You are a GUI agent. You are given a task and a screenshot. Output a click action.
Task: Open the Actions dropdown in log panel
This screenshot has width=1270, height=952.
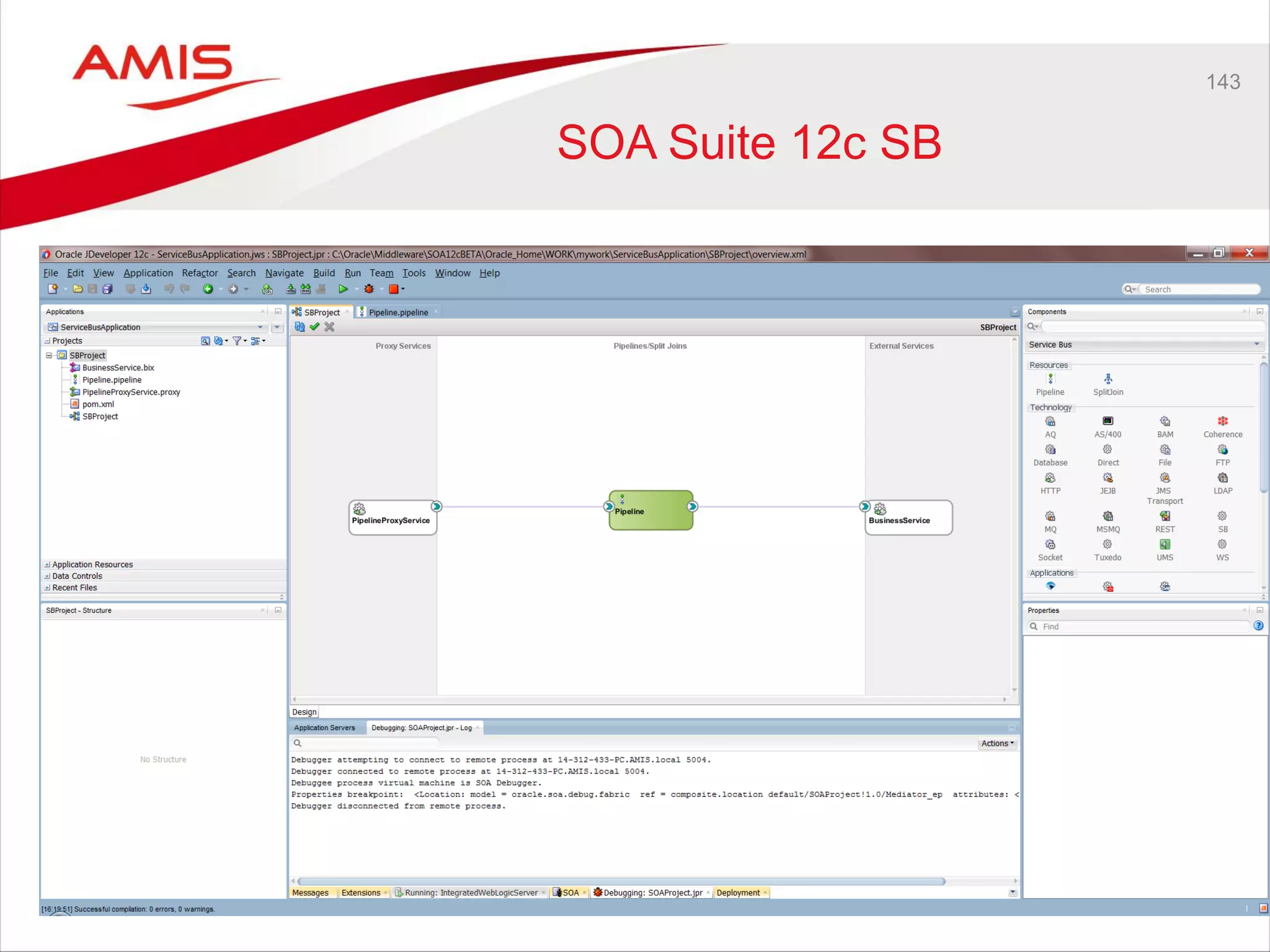pyautogui.click(x=997, y=744)
